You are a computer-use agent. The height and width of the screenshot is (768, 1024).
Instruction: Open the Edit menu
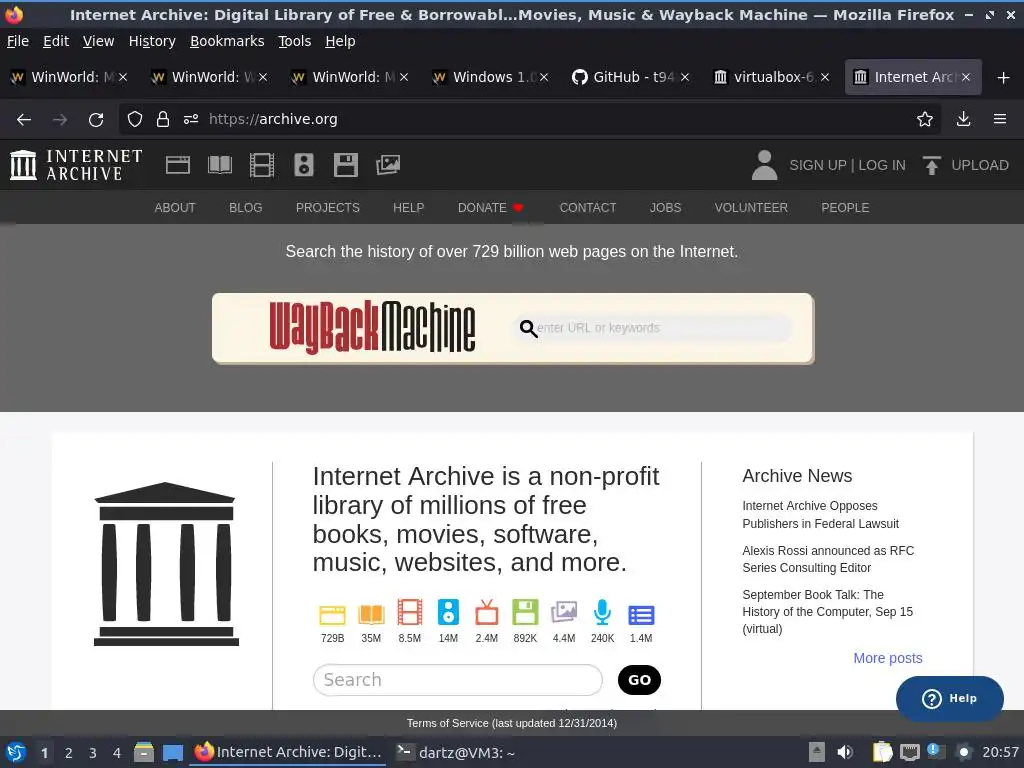(56, 41)
